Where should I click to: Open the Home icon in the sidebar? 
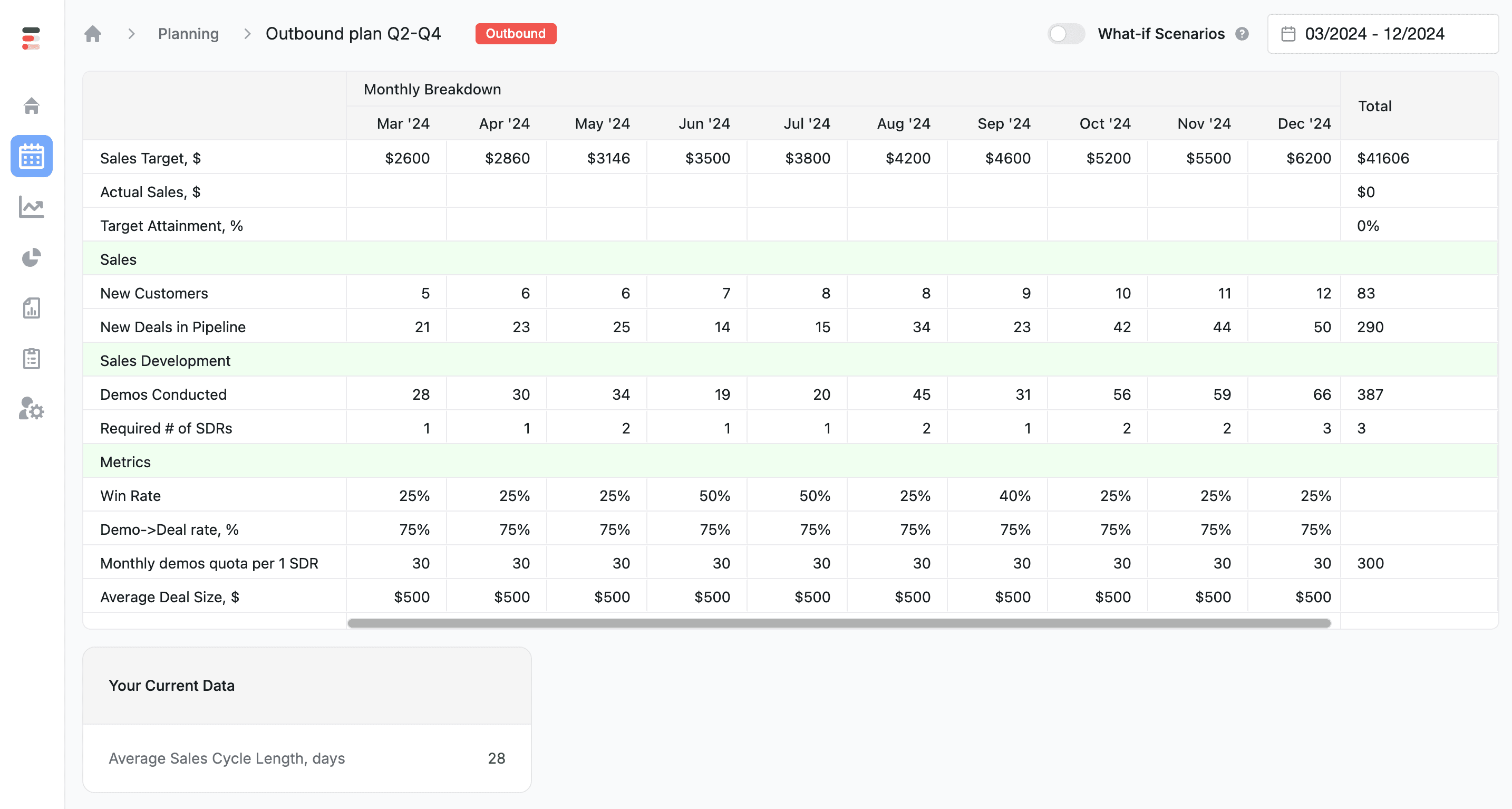point(32,105)
